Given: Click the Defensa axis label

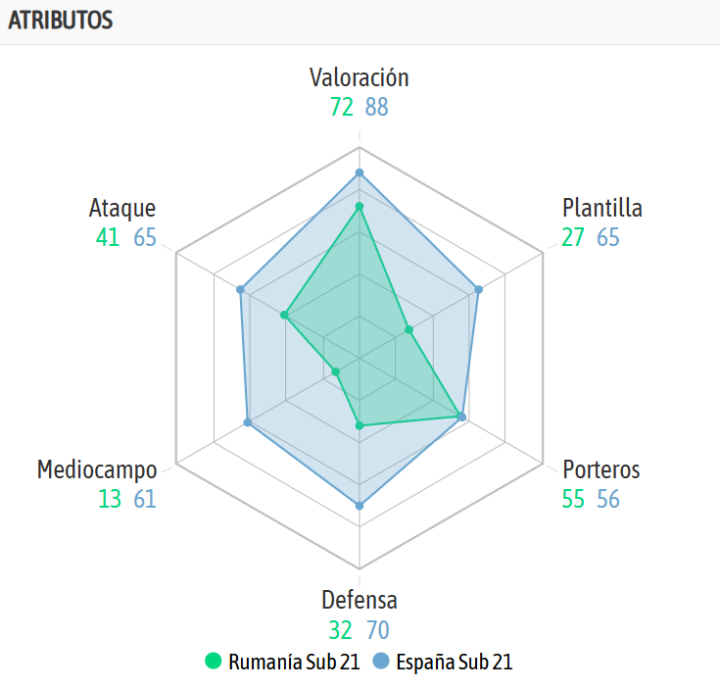Looking at the screenshot, I should 359,600.
